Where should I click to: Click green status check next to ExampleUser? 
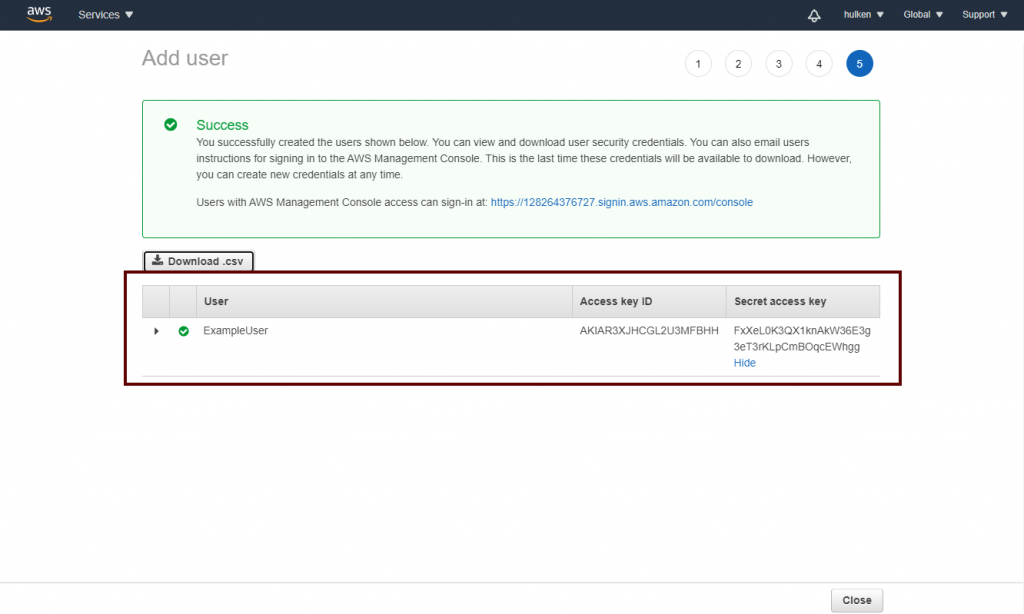pyautogui.click(x=183, y=331)
